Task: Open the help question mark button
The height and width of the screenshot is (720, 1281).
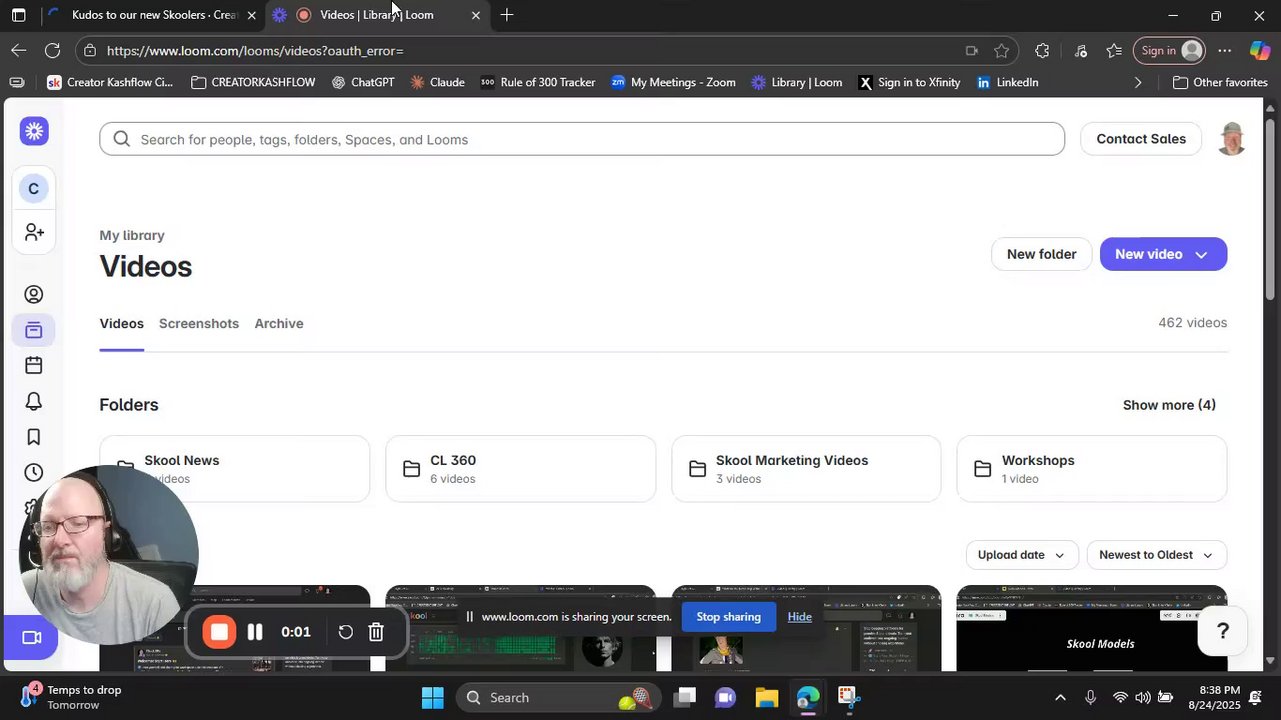Action: point(1222,631)
